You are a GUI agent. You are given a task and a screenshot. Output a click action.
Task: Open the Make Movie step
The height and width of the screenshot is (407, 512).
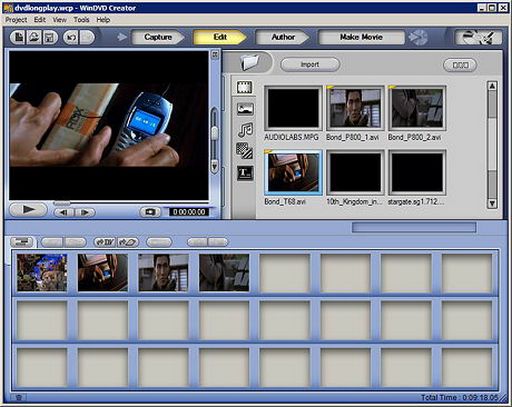[x=361, y=37]
